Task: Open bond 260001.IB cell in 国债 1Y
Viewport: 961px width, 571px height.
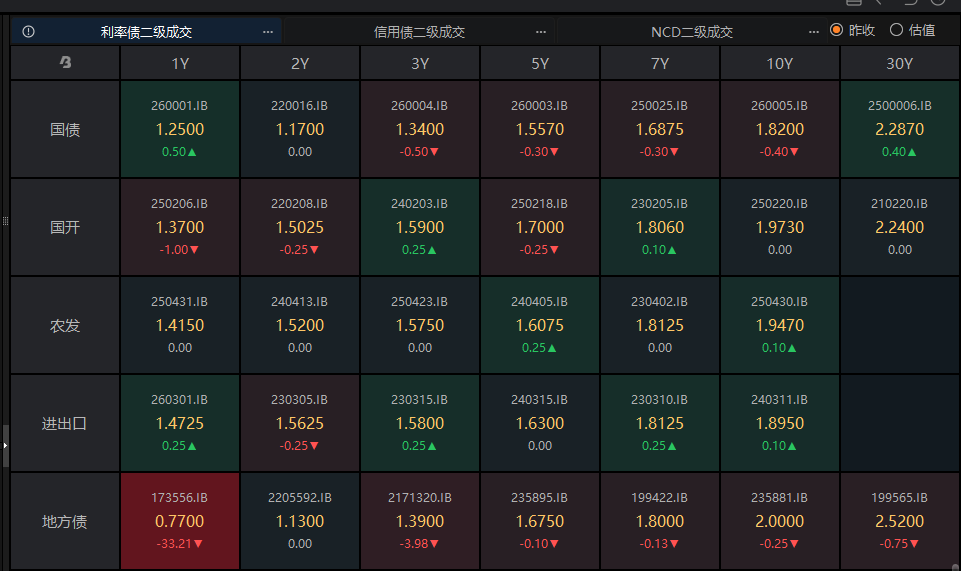Action: tap(180, 129)
